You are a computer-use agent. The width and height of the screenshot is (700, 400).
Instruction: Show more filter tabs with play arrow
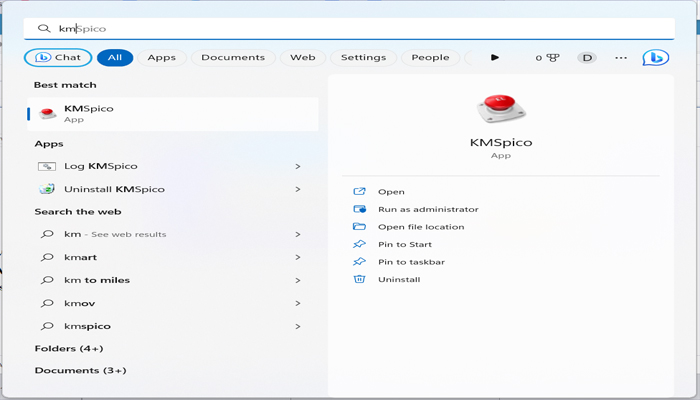494,58
